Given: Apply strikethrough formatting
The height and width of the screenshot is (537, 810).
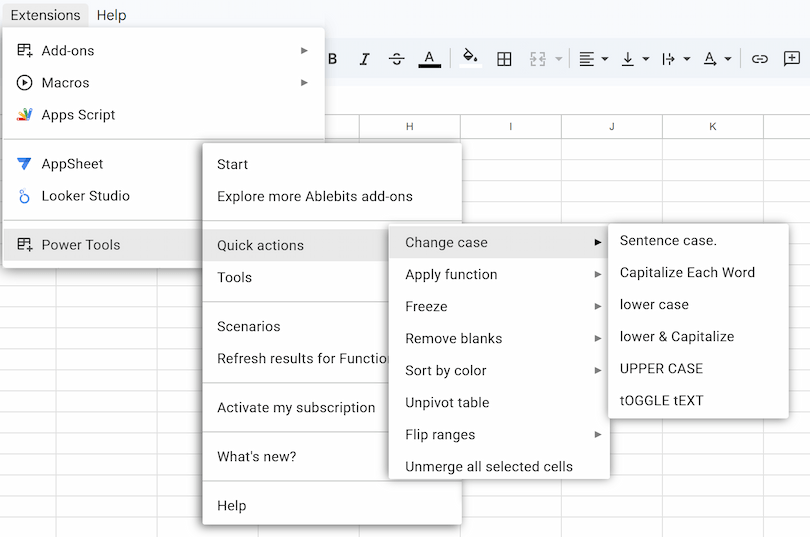Looking at the screenshot, I should coord(396,59).
